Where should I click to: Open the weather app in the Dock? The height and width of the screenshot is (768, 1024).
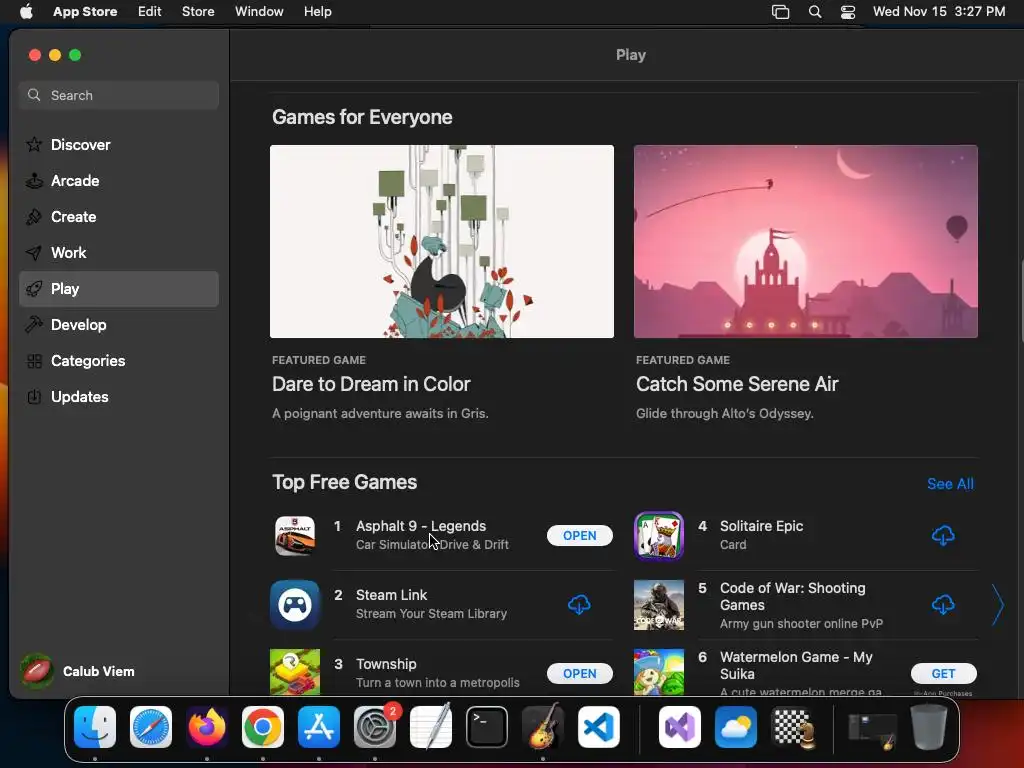tap(736, 727)
